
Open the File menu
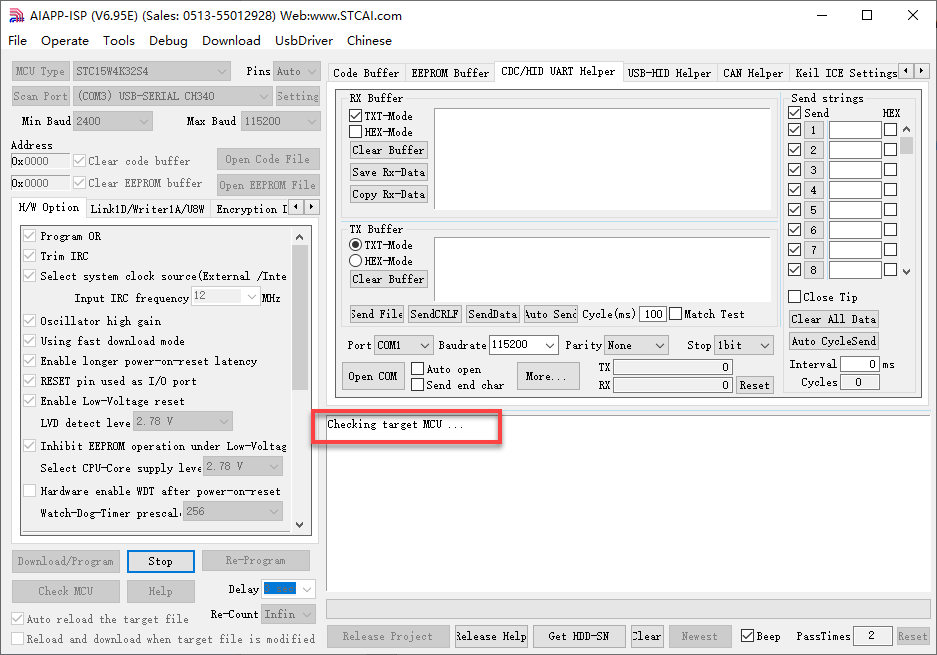coord(17,41)
